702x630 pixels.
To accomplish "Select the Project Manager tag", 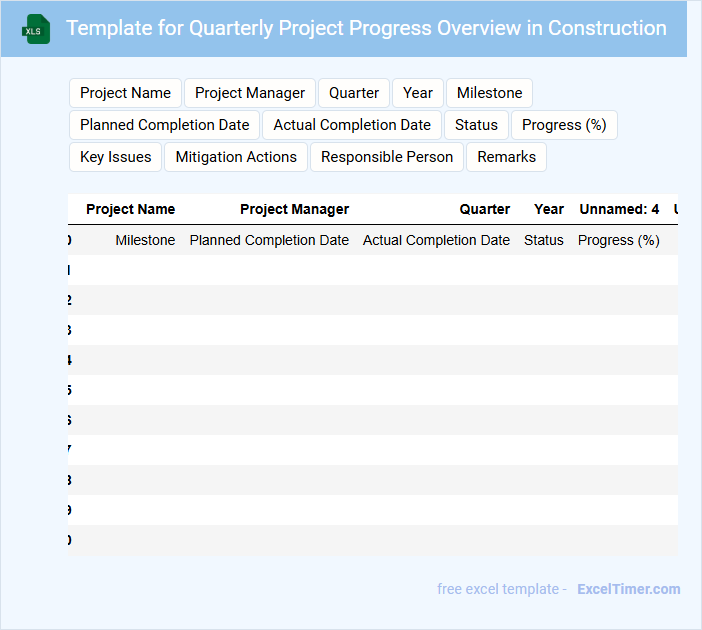I will tap(250, 93).
